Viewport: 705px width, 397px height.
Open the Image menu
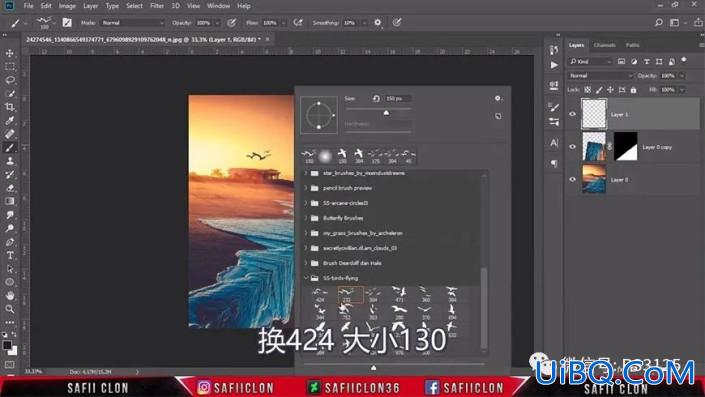67,6
